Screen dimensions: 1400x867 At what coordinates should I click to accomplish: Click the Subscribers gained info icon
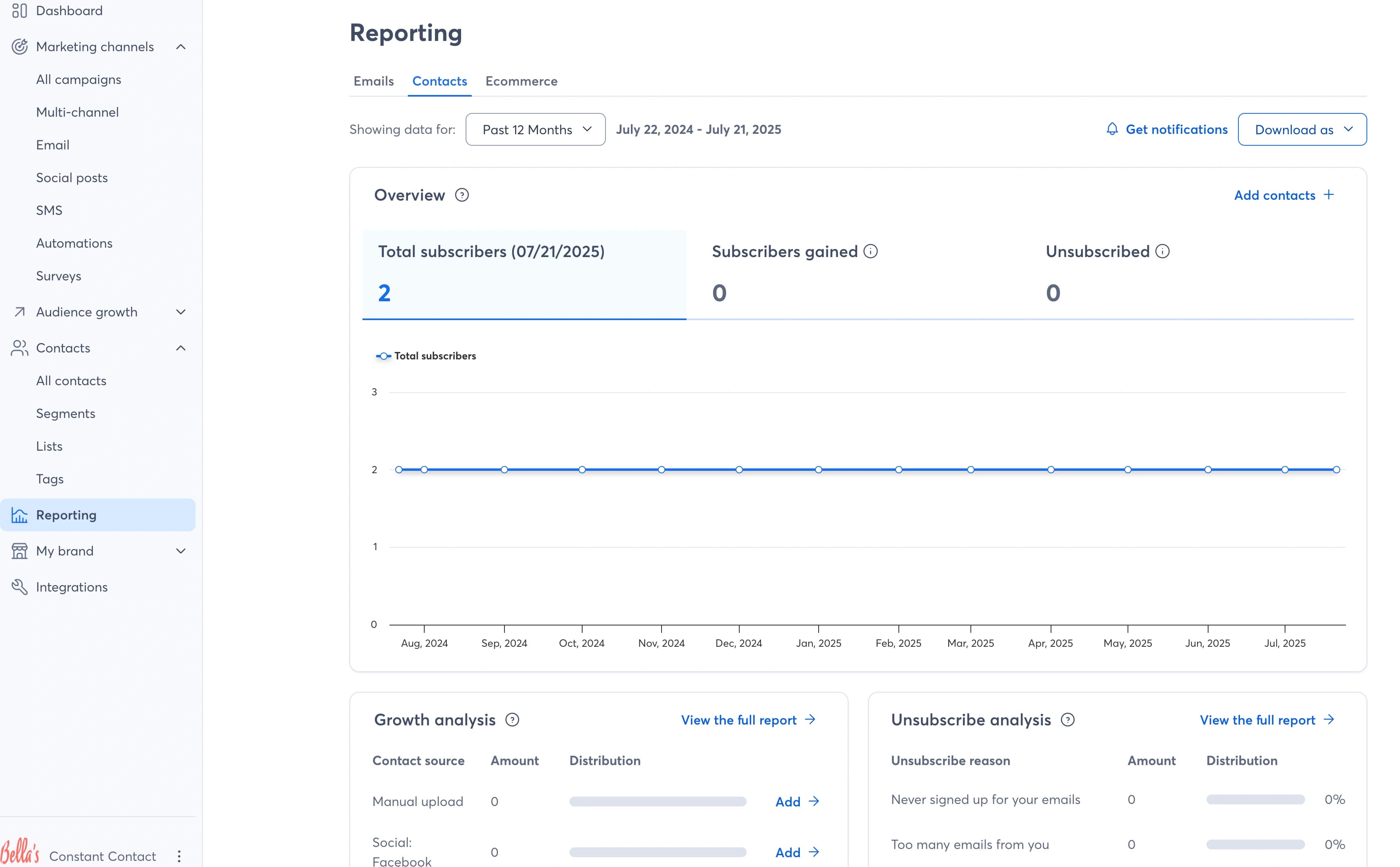(x=871, y=251)
